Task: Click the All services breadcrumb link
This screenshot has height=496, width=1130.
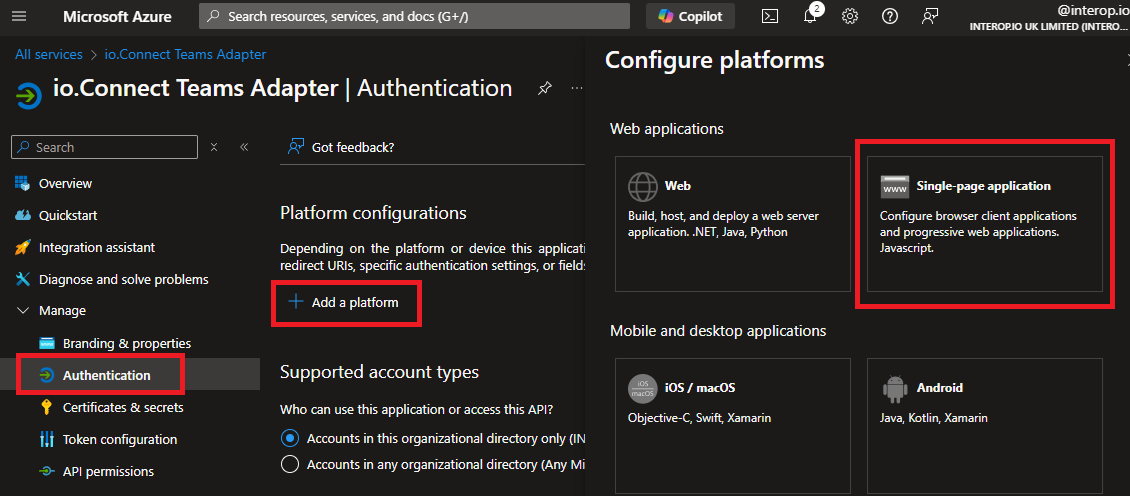Action: tap(48, 54)
